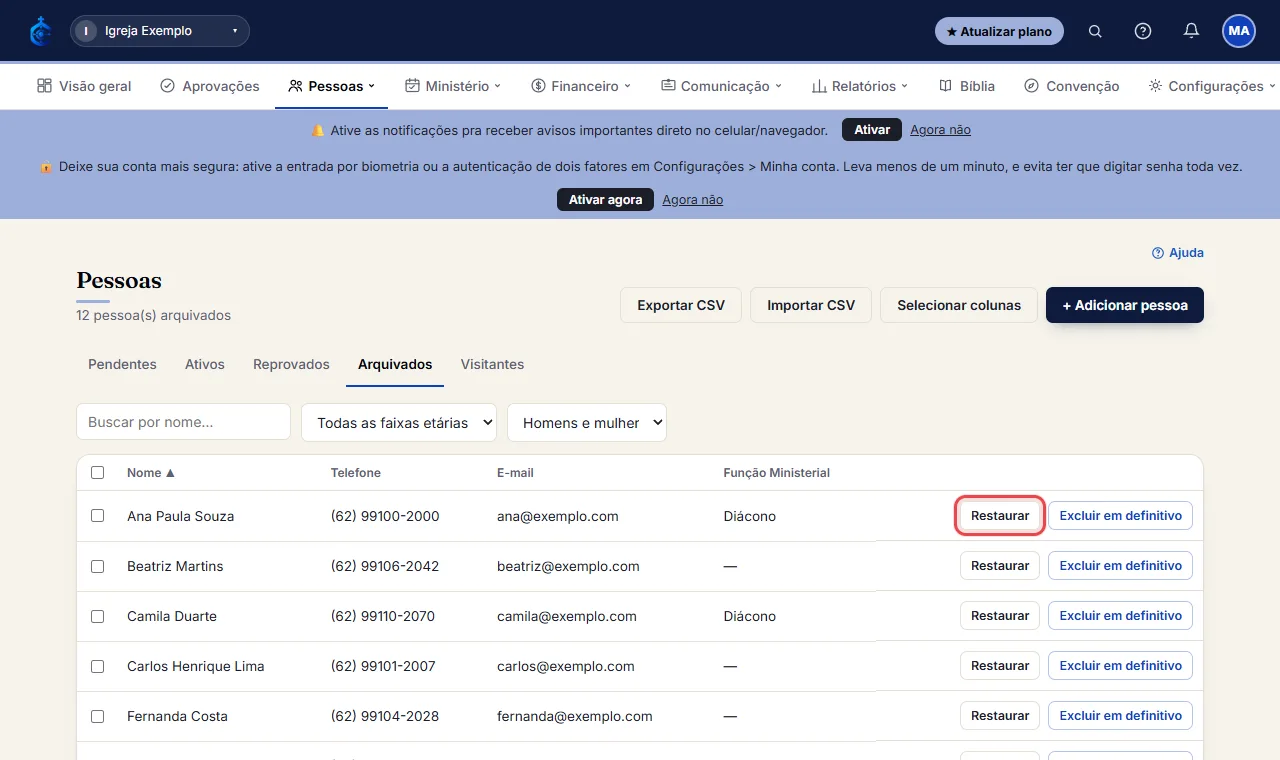
Task: Restore Beatriz Martins with Restaurar
Action: (1000, 566)
